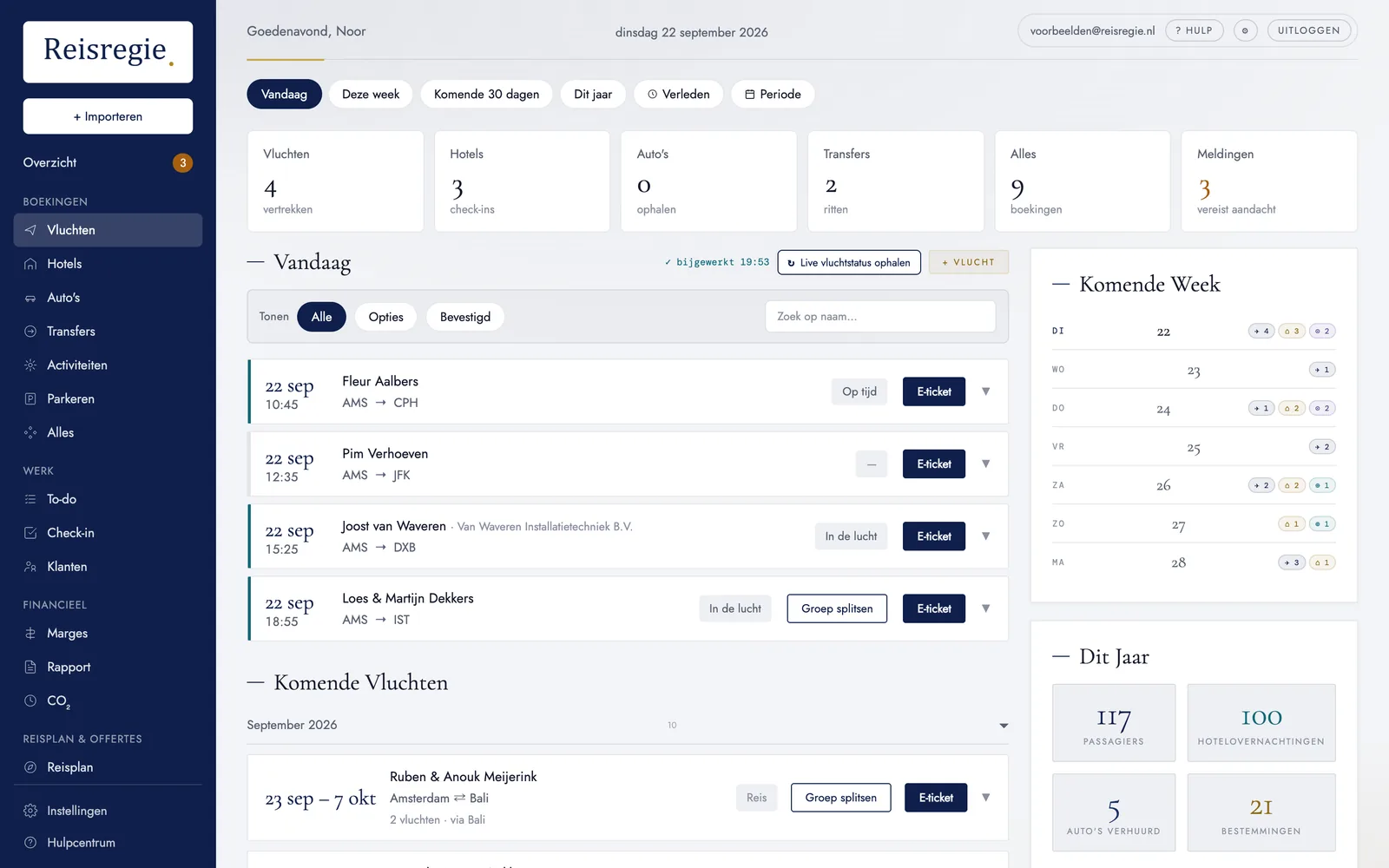
Task: Open Instellingen in the sidebar
Action: pos(108,811)
